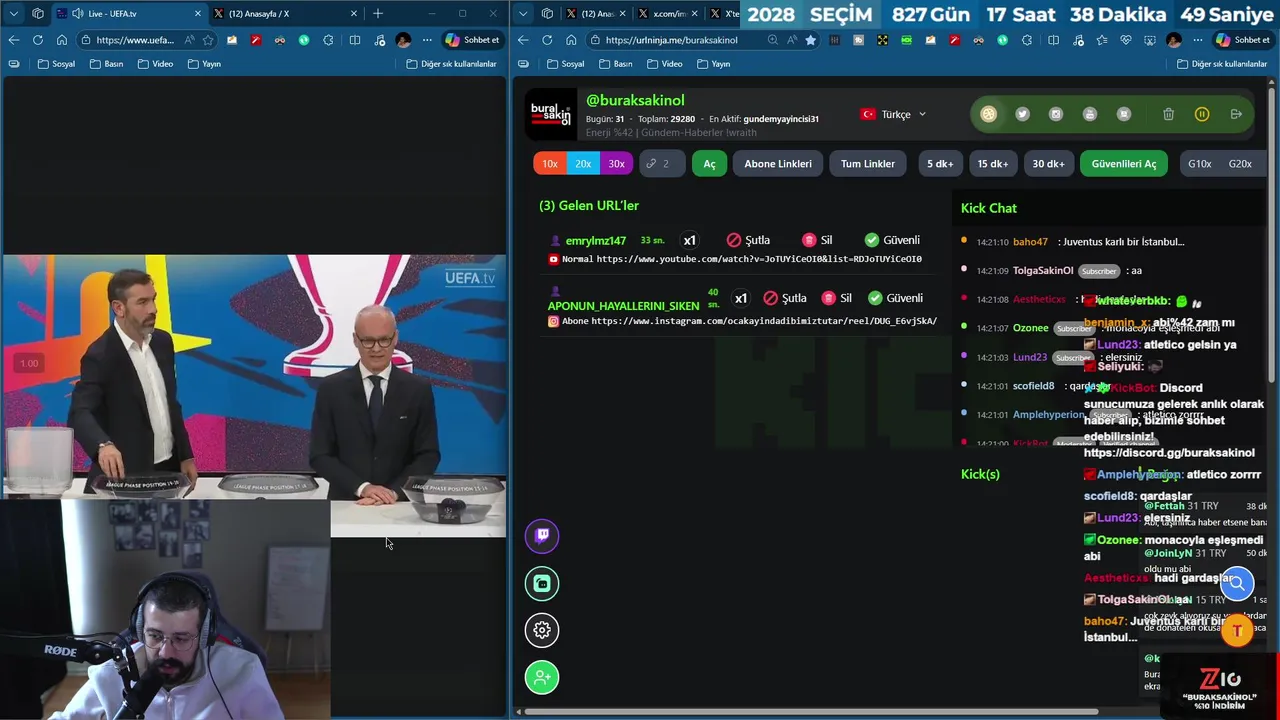Viewport: 1280px width, 720px height.
Task: Click the Instagram icon in urlninja header
Action: pyautogui.click(x=1056, y=114)
